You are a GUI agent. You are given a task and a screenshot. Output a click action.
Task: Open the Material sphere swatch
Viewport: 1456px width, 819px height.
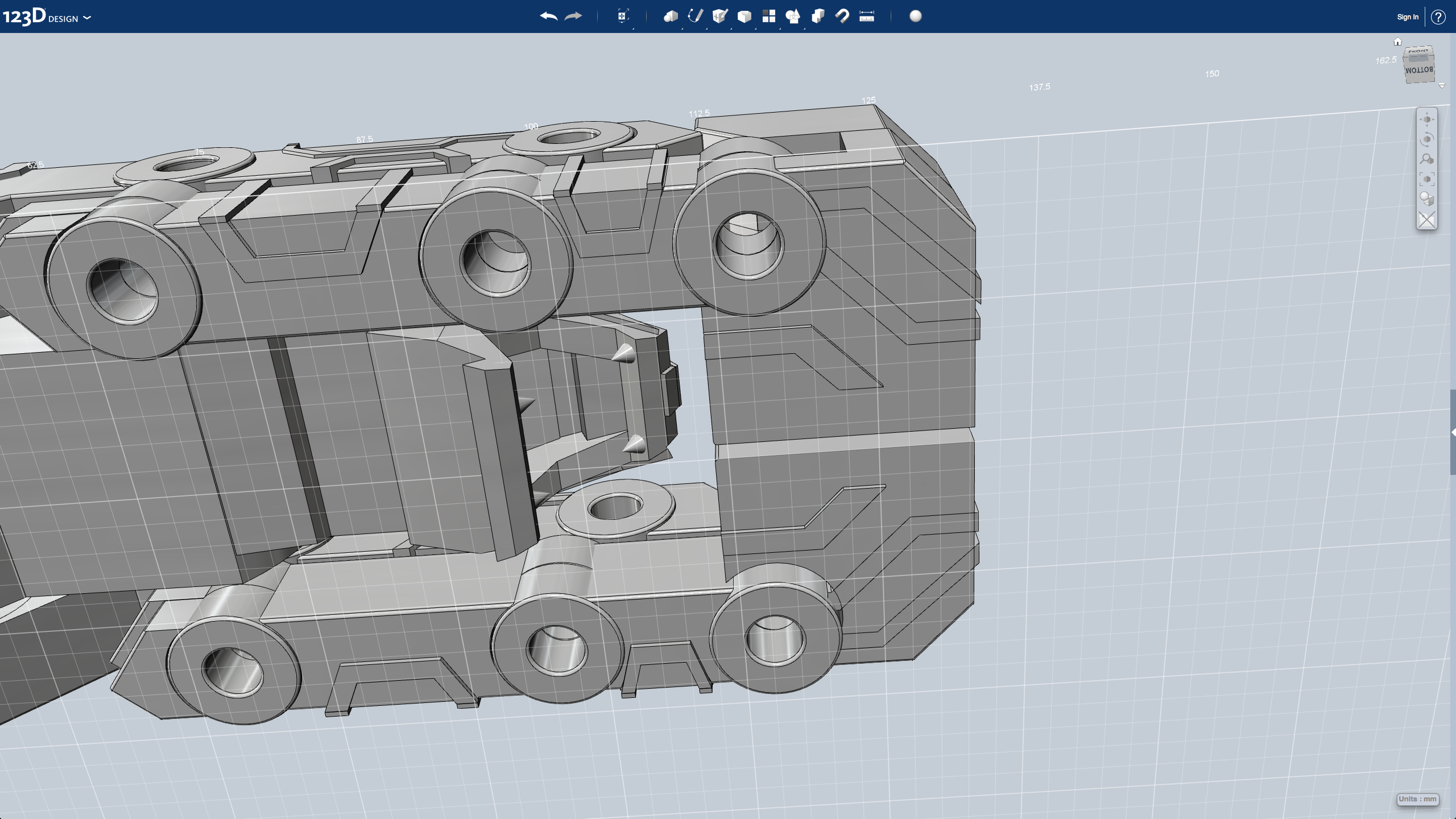(916, 16)
